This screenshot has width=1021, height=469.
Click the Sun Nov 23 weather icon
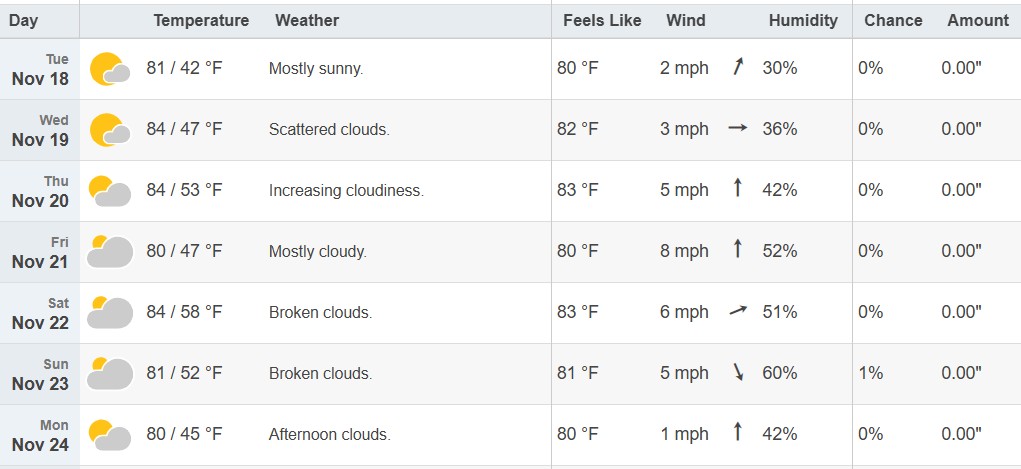(110, 374)
